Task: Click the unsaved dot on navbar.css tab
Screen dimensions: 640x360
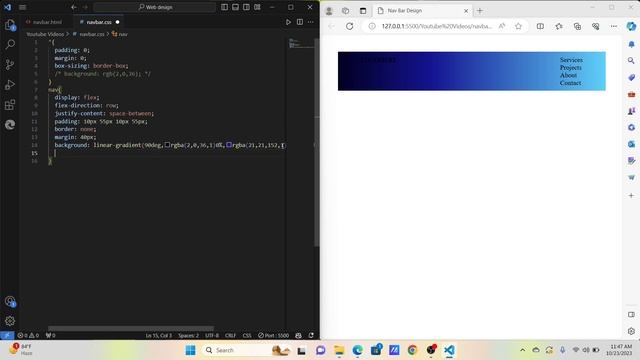Action: point(118,22)
